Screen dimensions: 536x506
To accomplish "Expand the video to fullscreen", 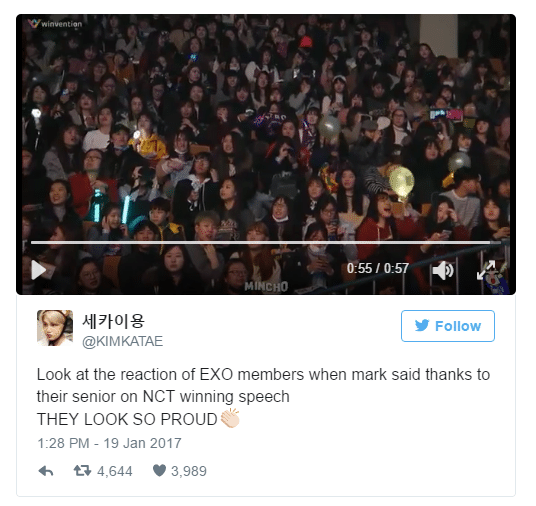I will pyautogui.click(x=486, y=270).
